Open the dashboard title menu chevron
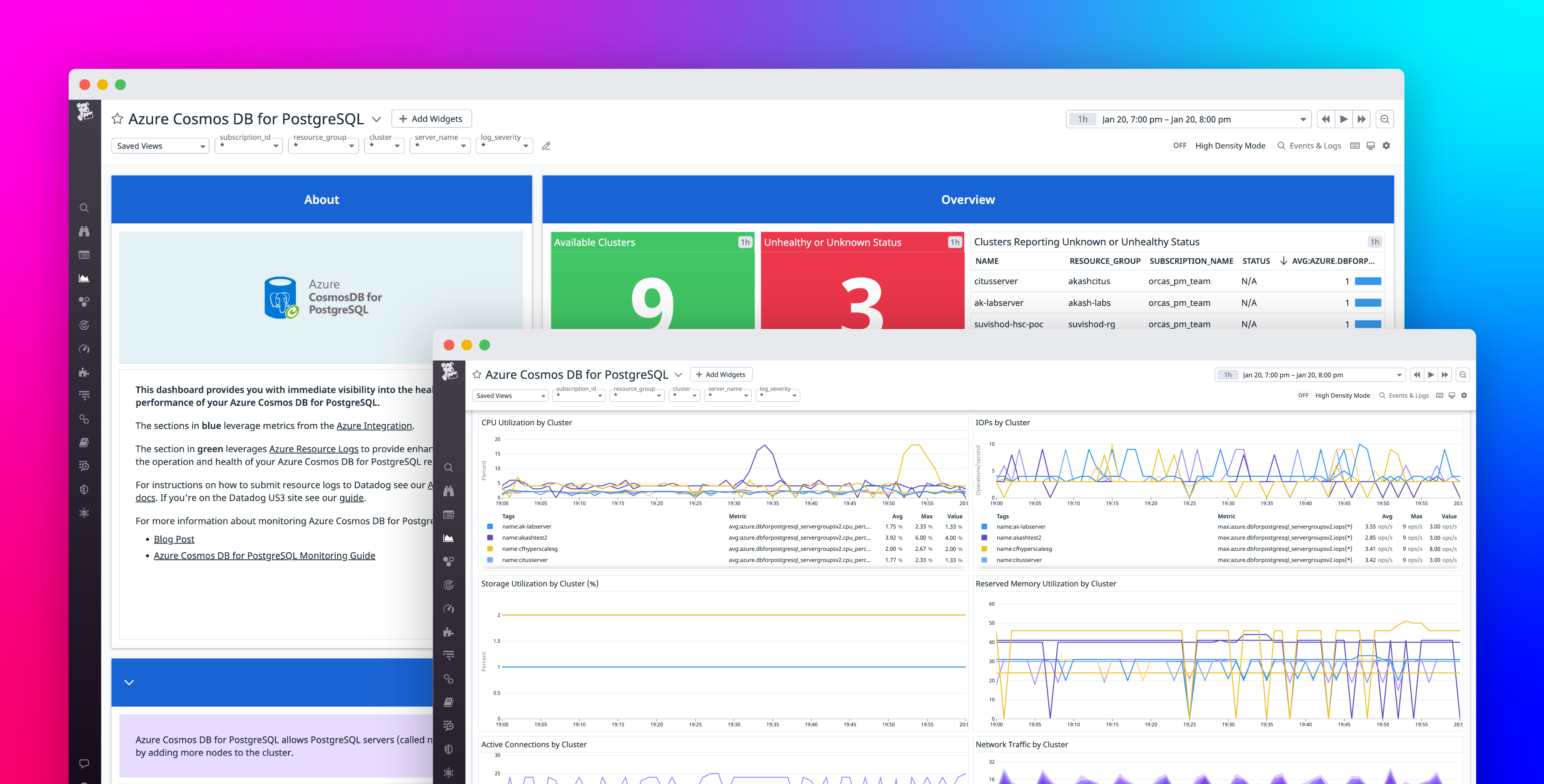 tap(376, 119)
